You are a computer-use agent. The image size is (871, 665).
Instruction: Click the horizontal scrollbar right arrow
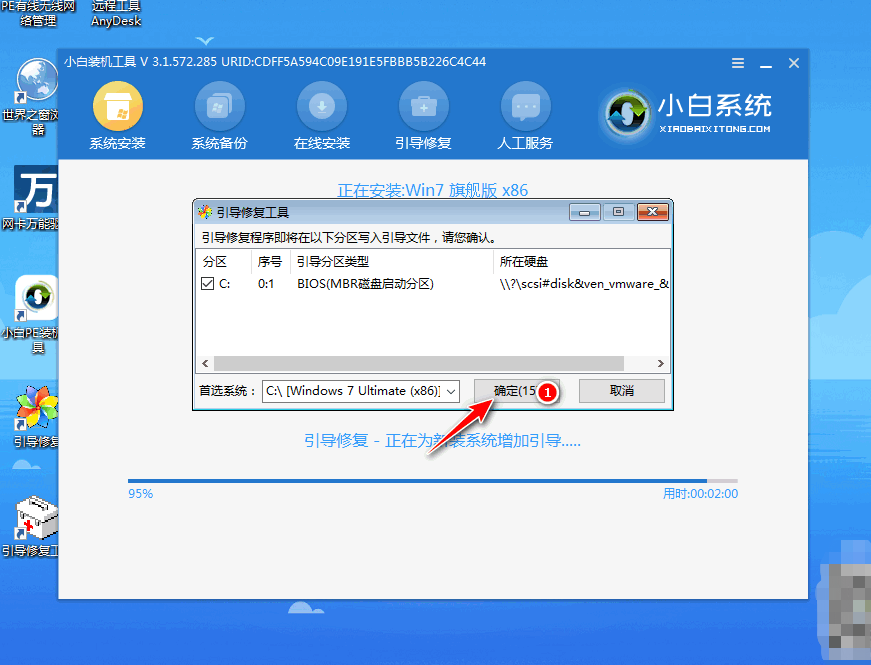pyautogui.click(x=660, y=363)
